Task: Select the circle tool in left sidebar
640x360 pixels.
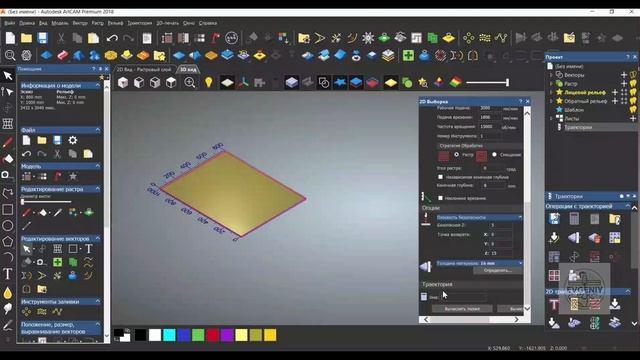Action: tap(7, 225)
